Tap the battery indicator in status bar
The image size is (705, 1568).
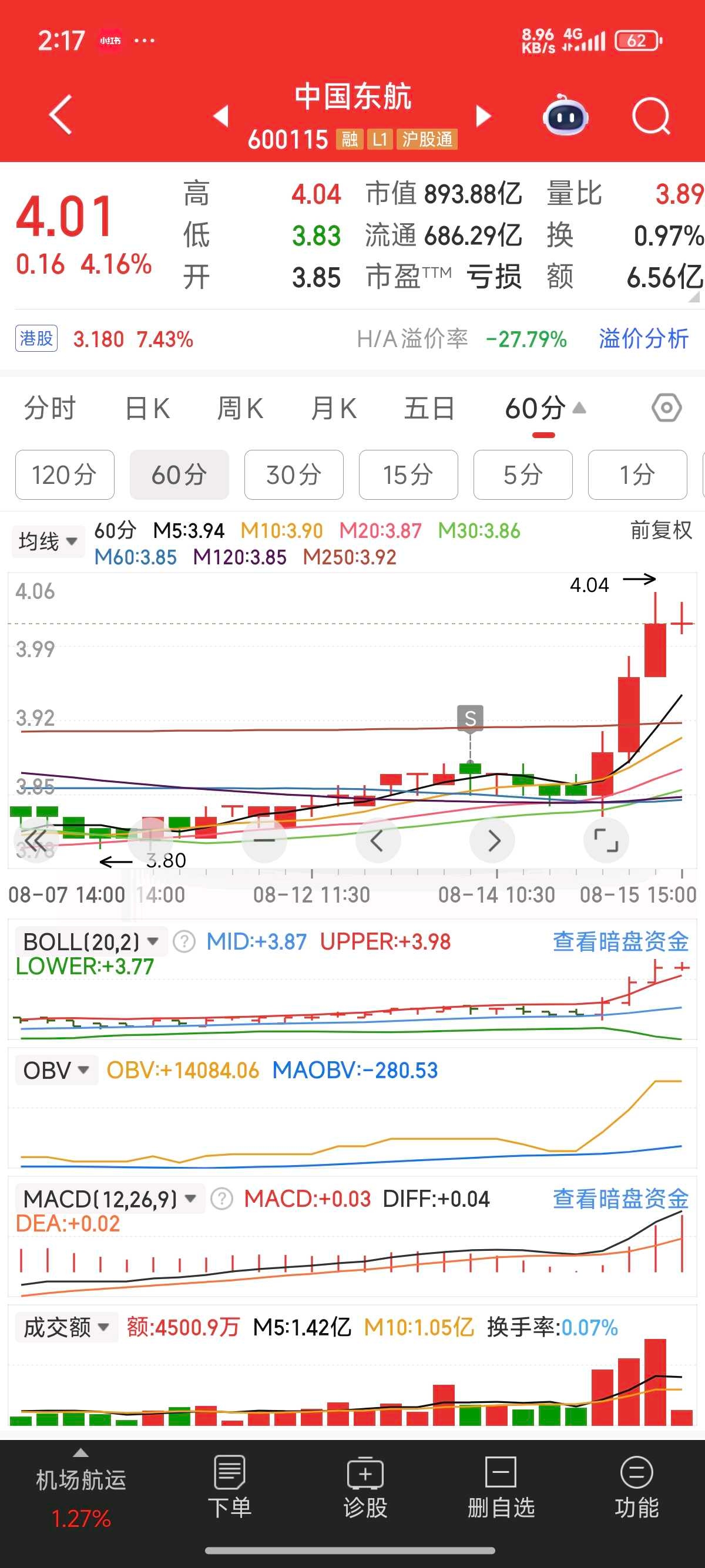(639, 41)
